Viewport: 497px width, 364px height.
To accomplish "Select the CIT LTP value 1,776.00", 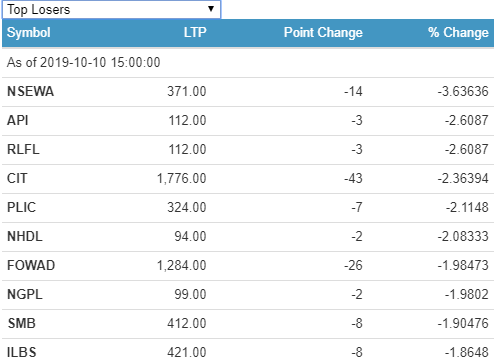I will tap(182, 178).
